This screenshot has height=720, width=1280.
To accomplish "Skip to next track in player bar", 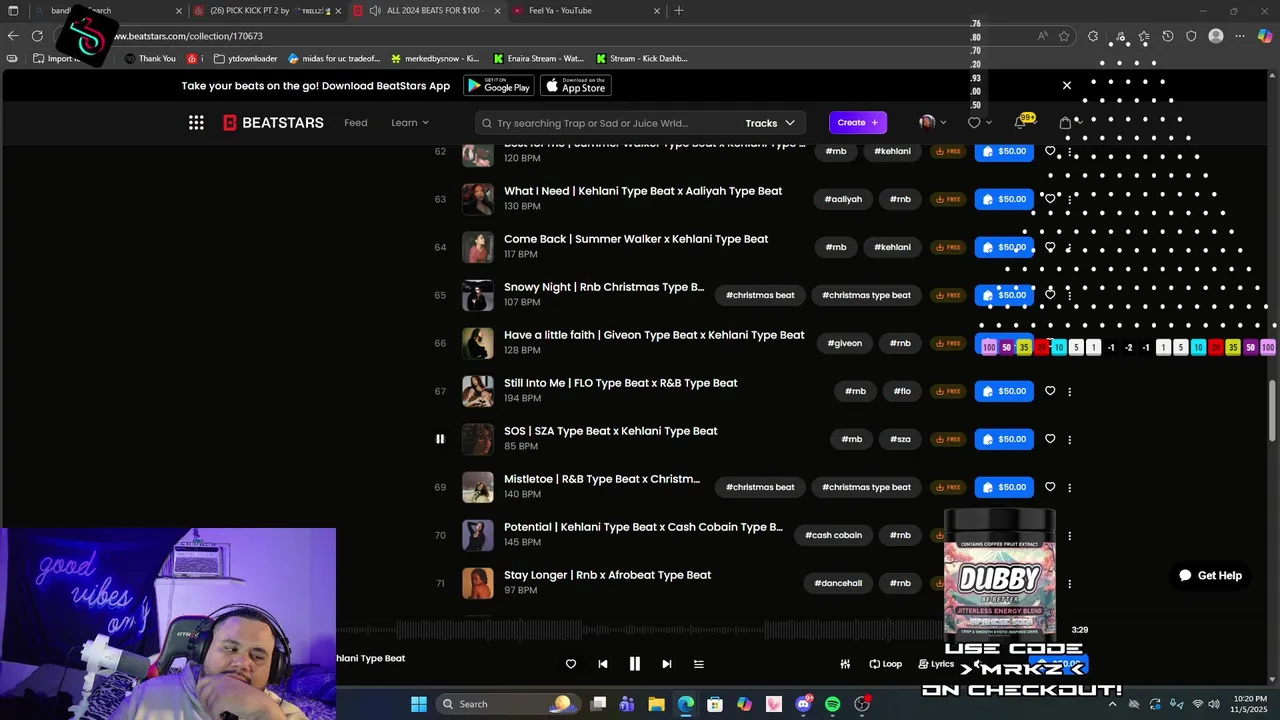I will click(666, 664).
